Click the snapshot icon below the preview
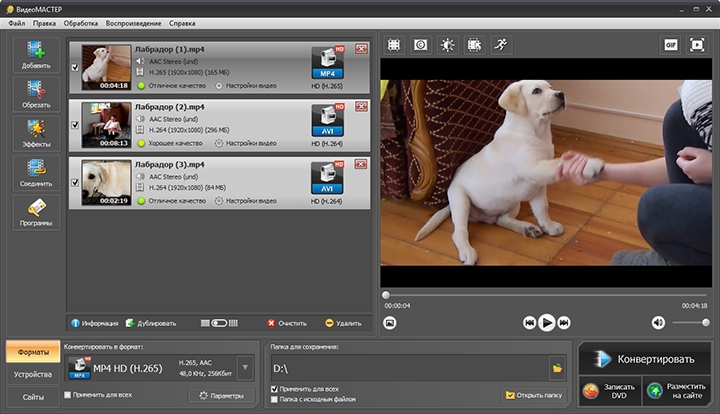Viewport: 720px width, 414px height. point(390,322)
